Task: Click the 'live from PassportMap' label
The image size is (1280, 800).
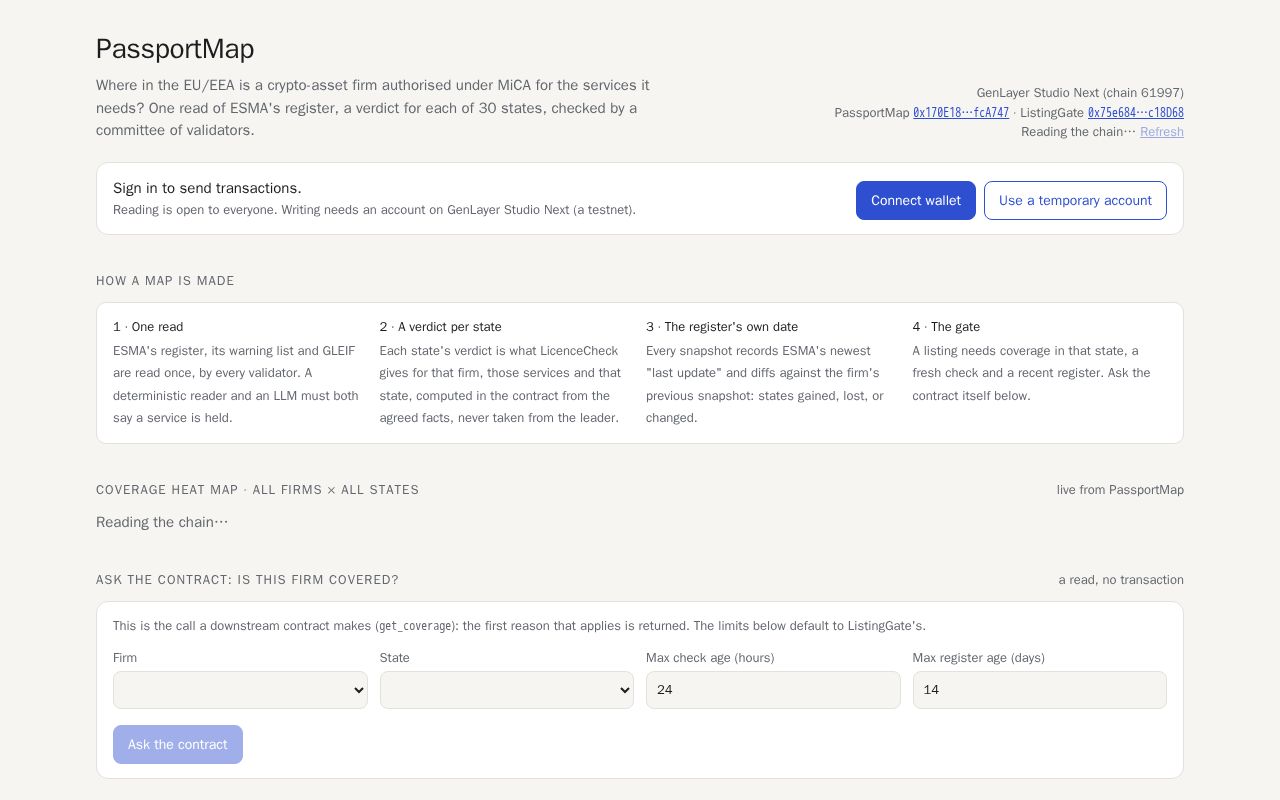Action: [1120, 490]
